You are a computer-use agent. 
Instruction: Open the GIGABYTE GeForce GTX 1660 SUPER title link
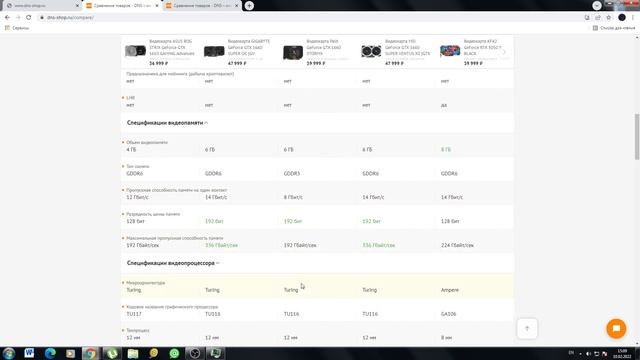tap(249, 47)
